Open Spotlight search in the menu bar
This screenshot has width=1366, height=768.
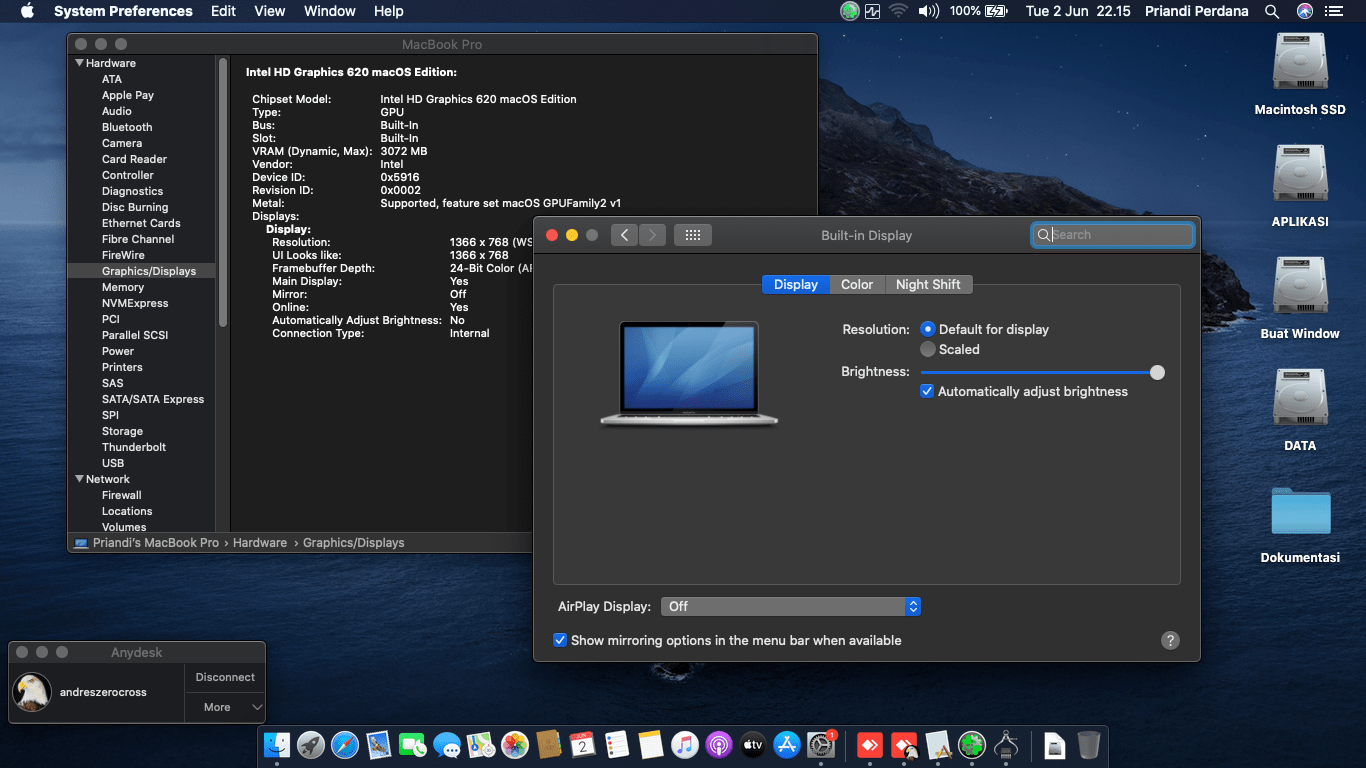(x=1272, y=11)
